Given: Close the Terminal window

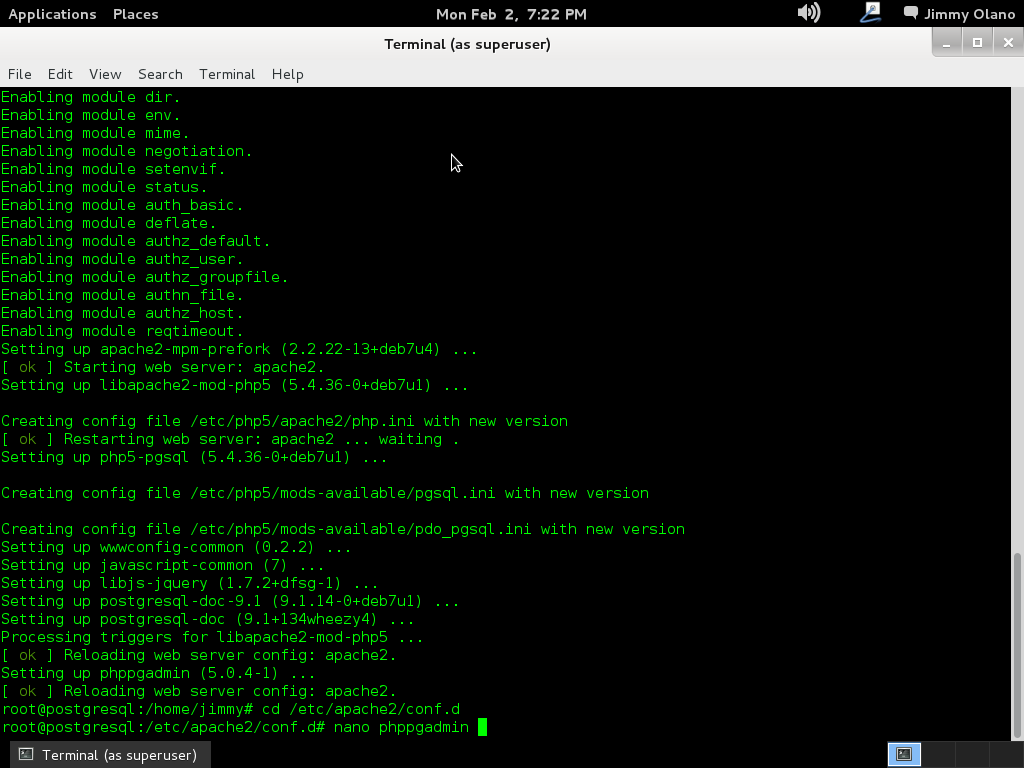Looking at the screenshot, I should [x=1007, y=42].
